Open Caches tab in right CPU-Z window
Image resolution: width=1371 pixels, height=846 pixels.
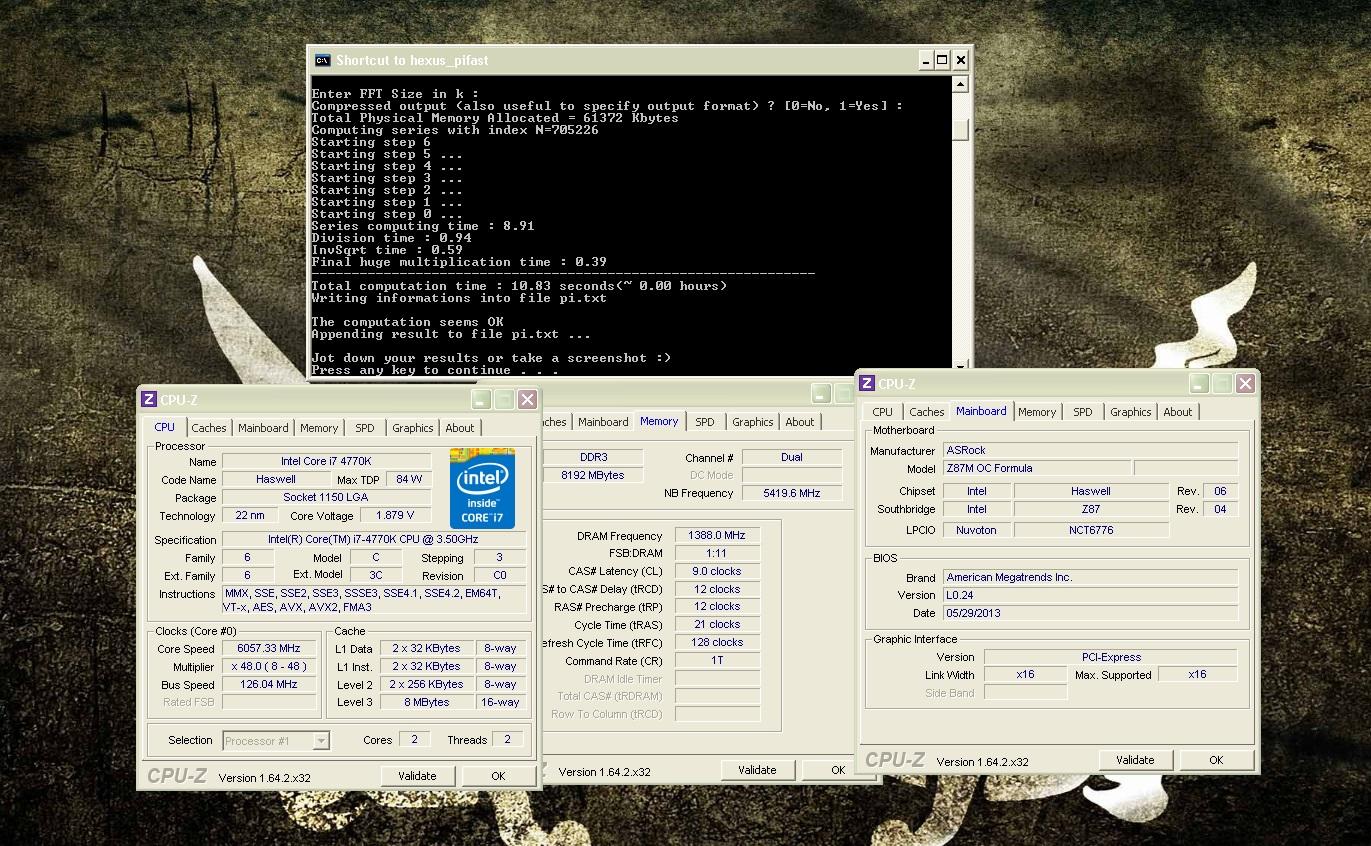[x=927, y=412]
